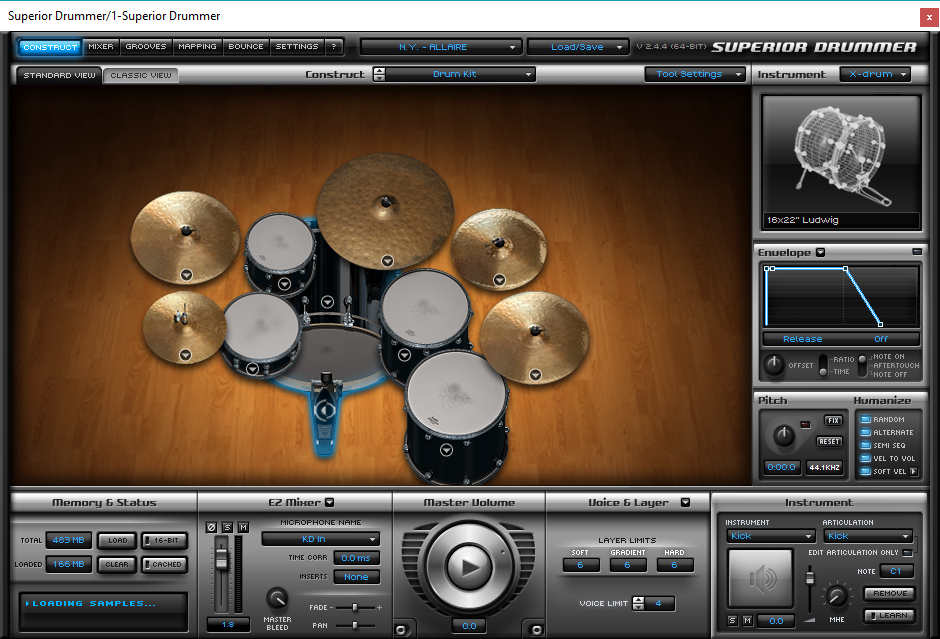This screenshot has width=940, height=639.
Task: Open the Tool Settings dropdown
Action: click(x=695, y=74)
